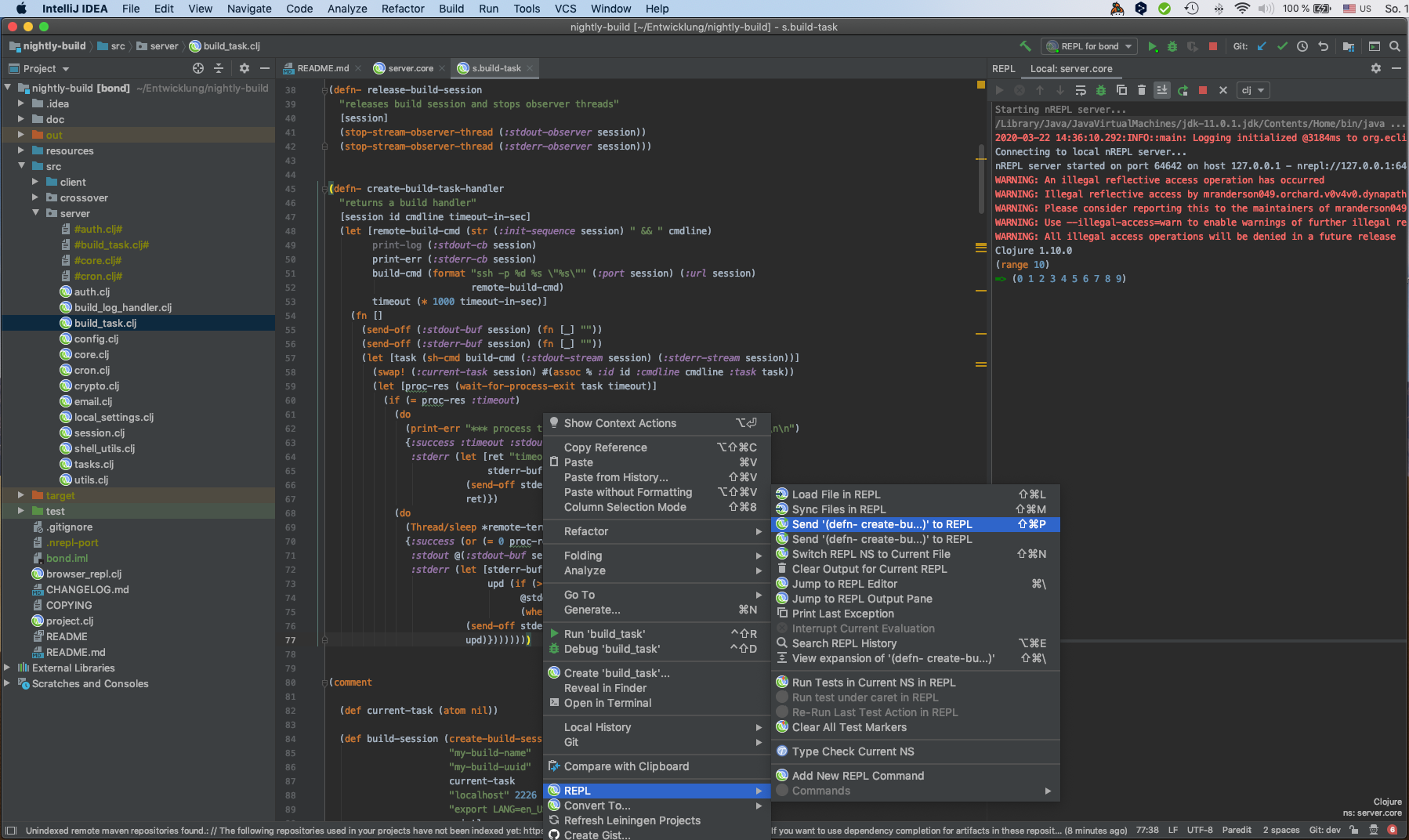Image resolution: width=1409 pixels, height=840 pixels.
Task: Choose 'Type Check Current NS' command
Action: click(853, 751)
